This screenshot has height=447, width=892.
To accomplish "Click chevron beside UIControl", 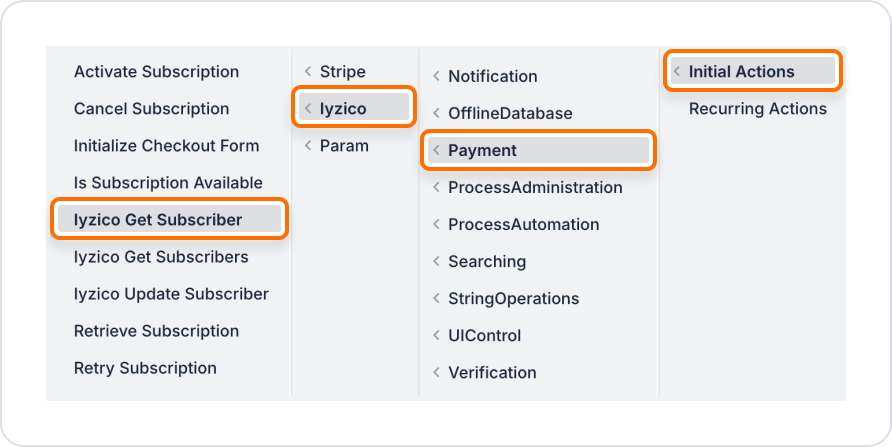I will (x=436, y=336).
